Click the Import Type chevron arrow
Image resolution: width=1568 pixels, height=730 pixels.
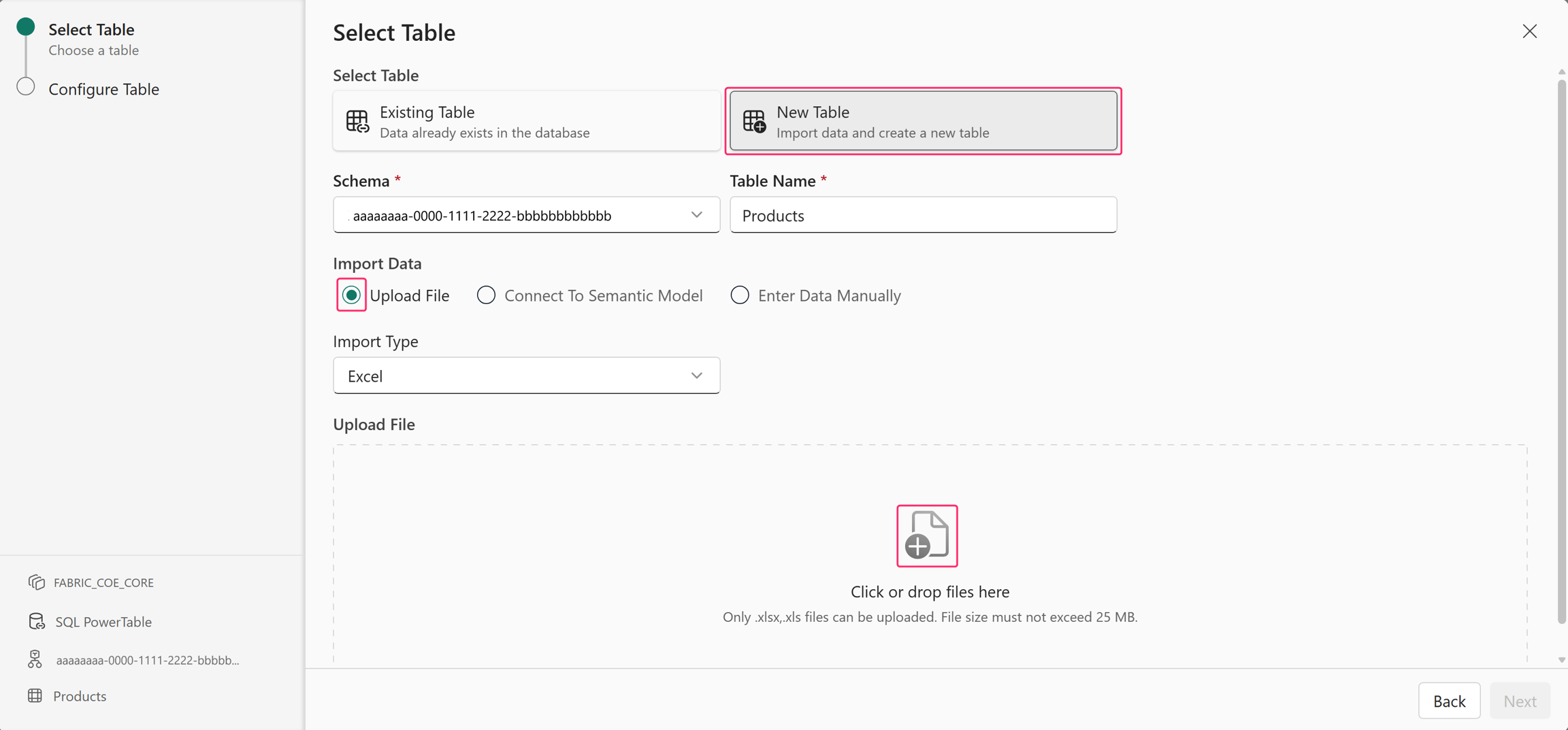[x=697, y=376]
